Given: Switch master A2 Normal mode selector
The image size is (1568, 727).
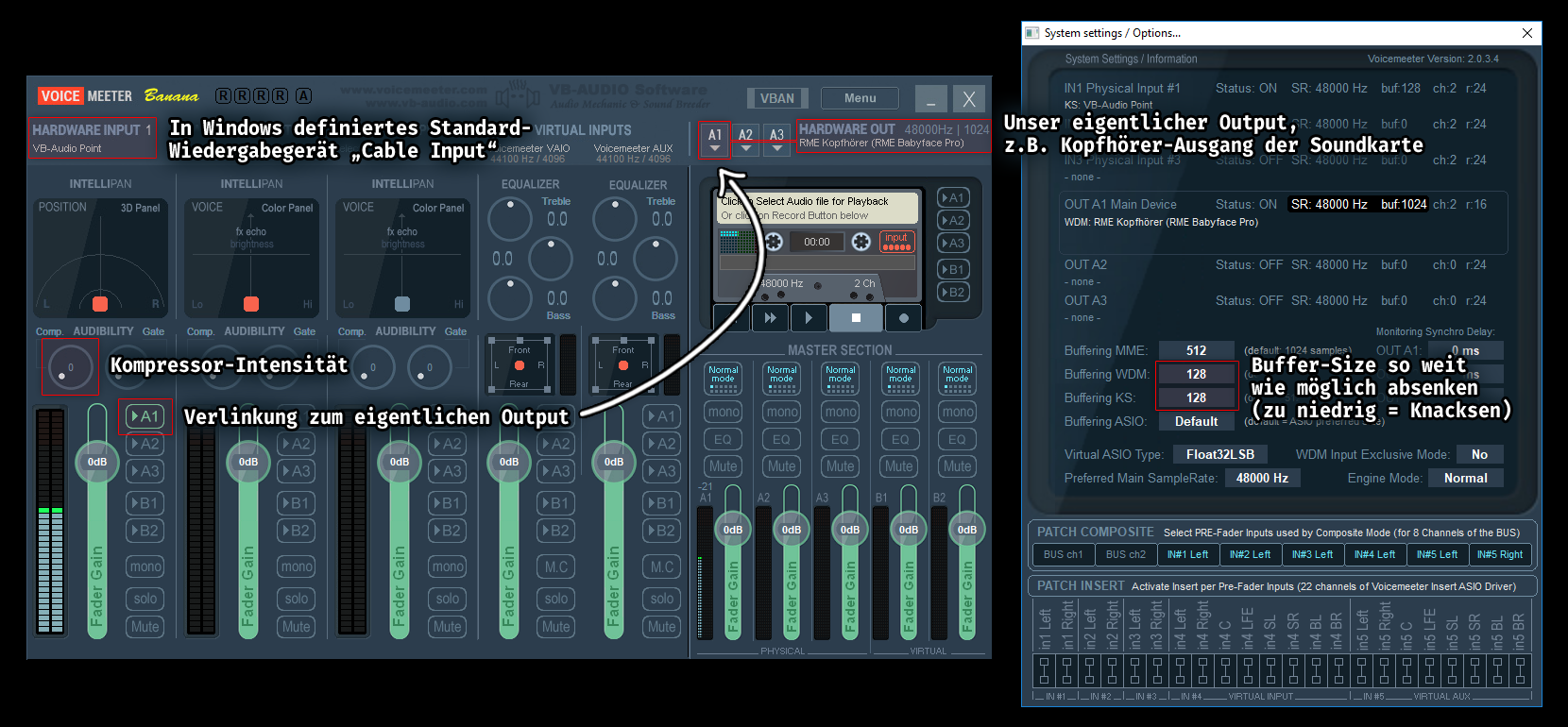Looking at the screenshot, I should 782,378.
